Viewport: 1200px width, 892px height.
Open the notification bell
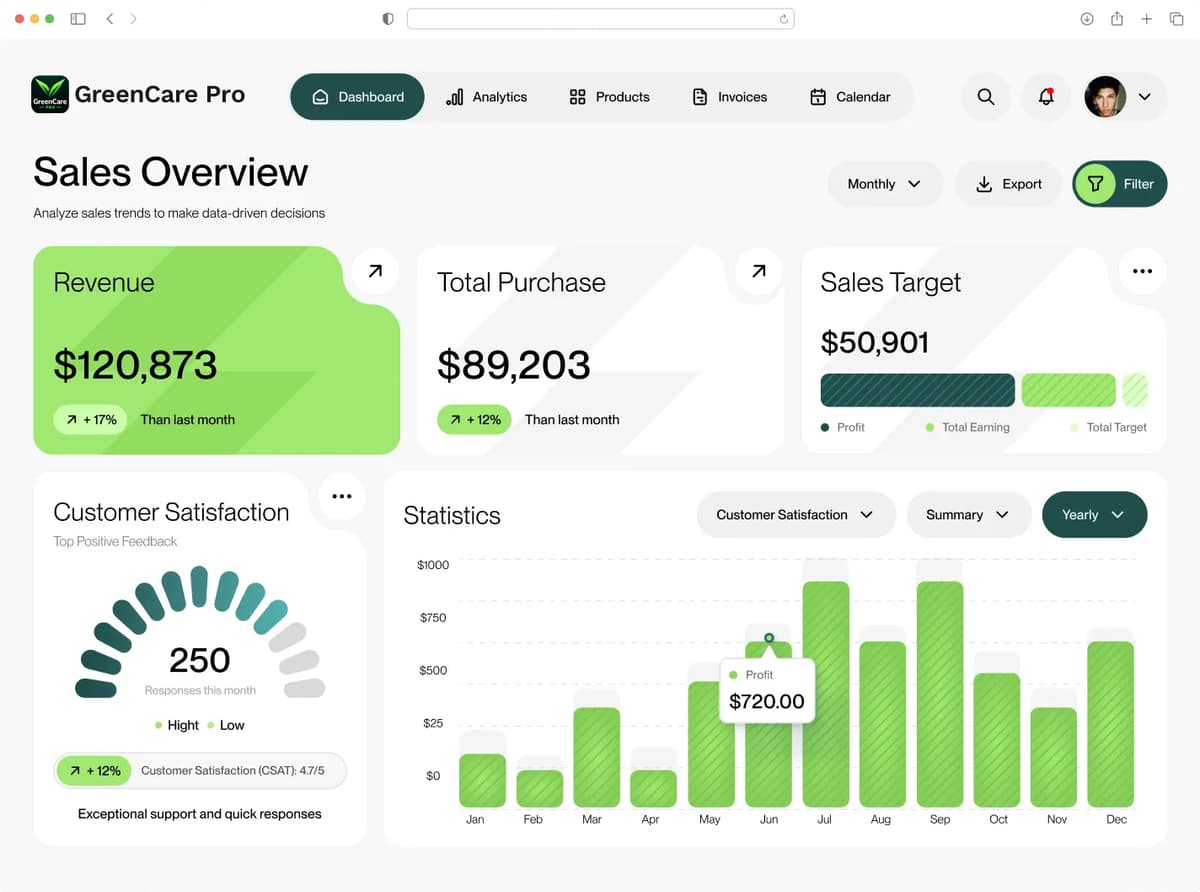pos(1045,97)
